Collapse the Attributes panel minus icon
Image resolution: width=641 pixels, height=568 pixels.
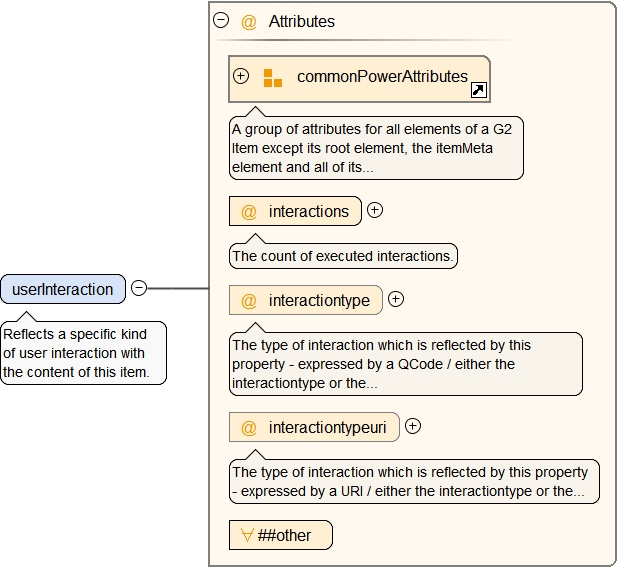221,20
